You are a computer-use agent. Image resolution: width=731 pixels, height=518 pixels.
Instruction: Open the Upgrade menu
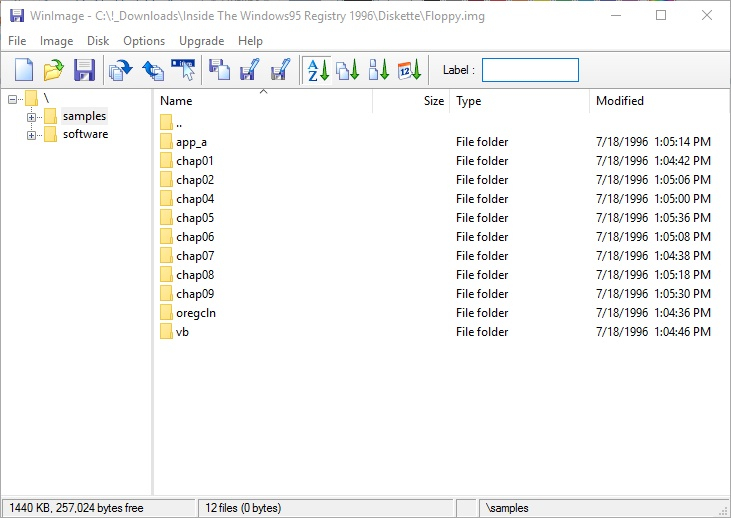click(201, 41)
